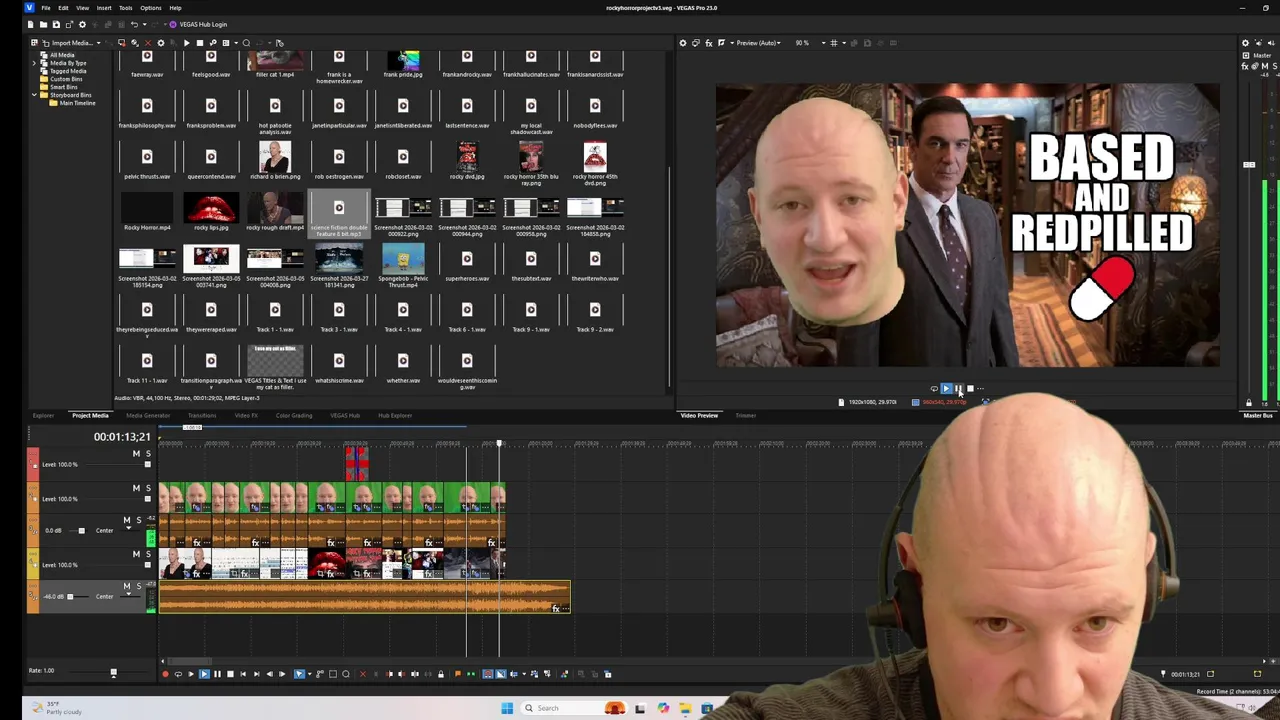Collapse Storyboard Bins tree node
1280x720 pixels.
tap(34, 95)
